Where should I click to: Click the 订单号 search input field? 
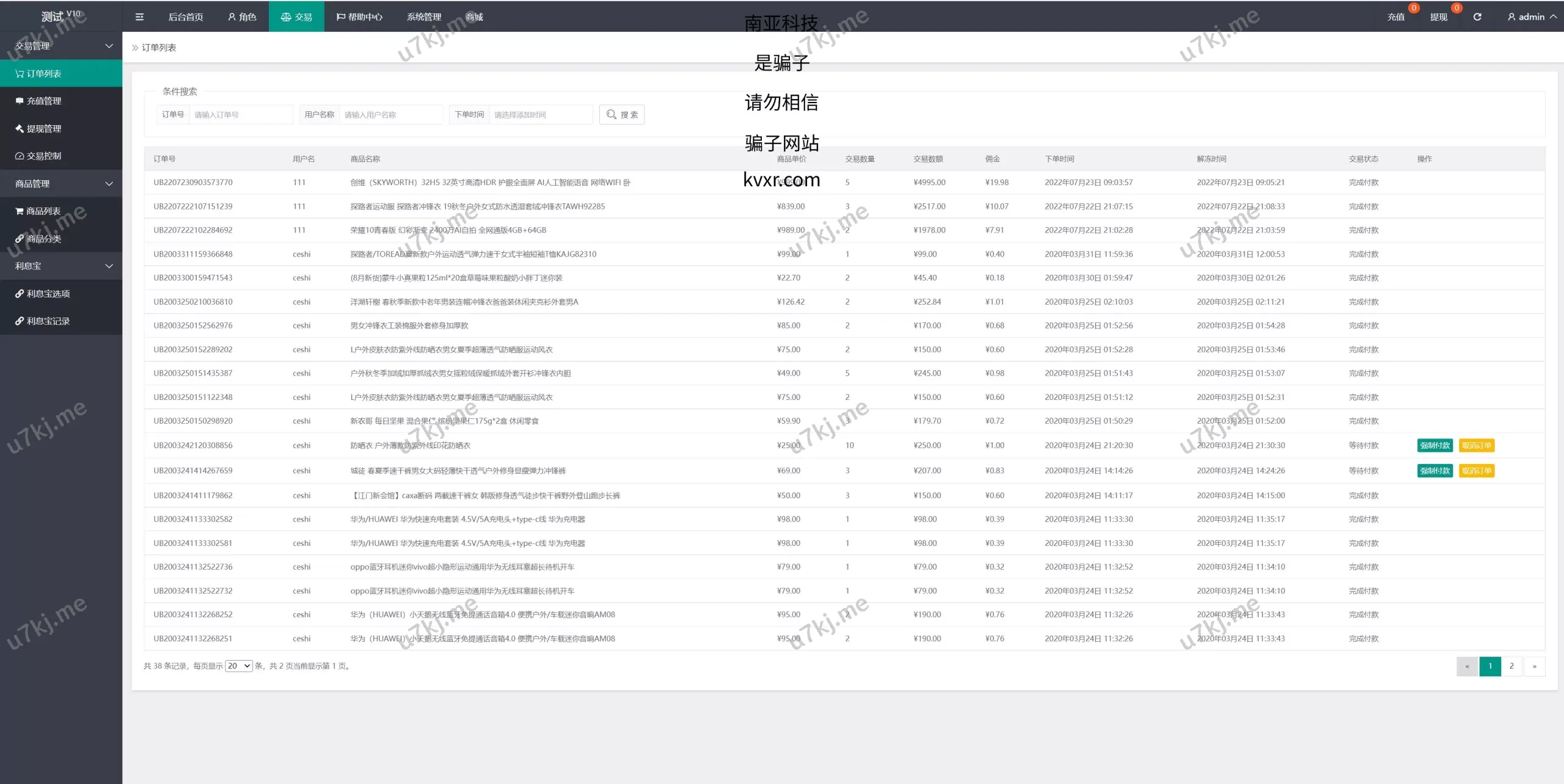point(241,115)
